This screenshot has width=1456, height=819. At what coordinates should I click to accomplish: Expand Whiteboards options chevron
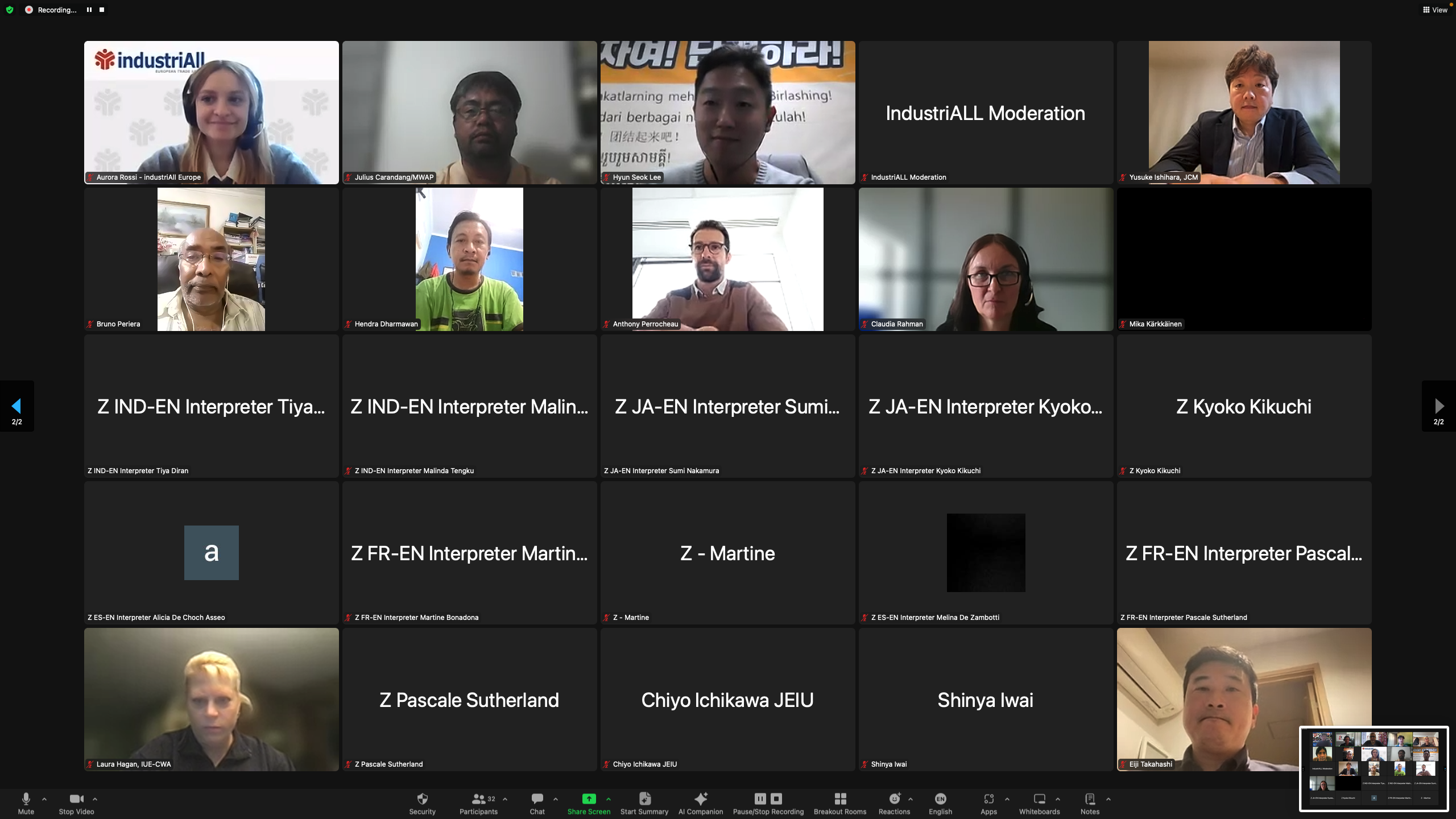tap(1058, 799)
